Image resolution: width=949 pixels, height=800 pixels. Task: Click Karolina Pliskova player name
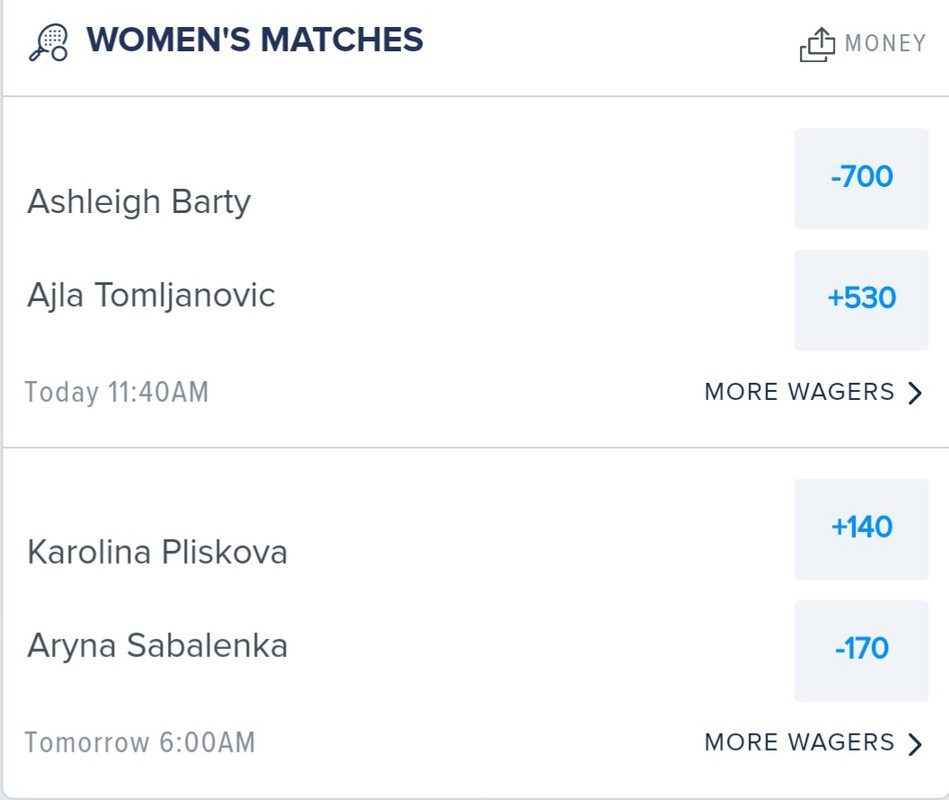tap(157, 552)
